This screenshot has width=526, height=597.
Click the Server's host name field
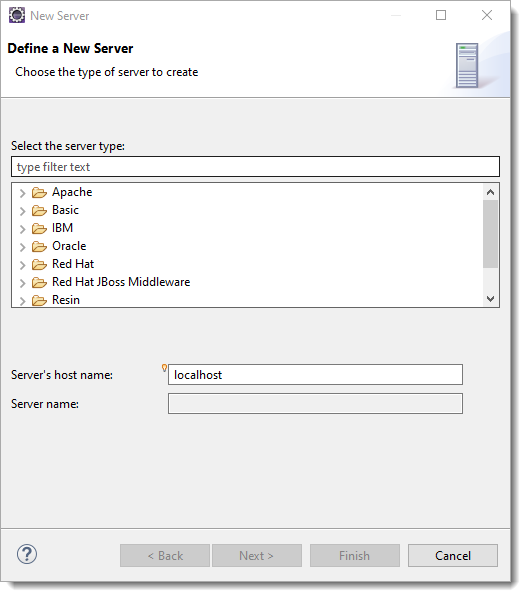tap(315, 375)
